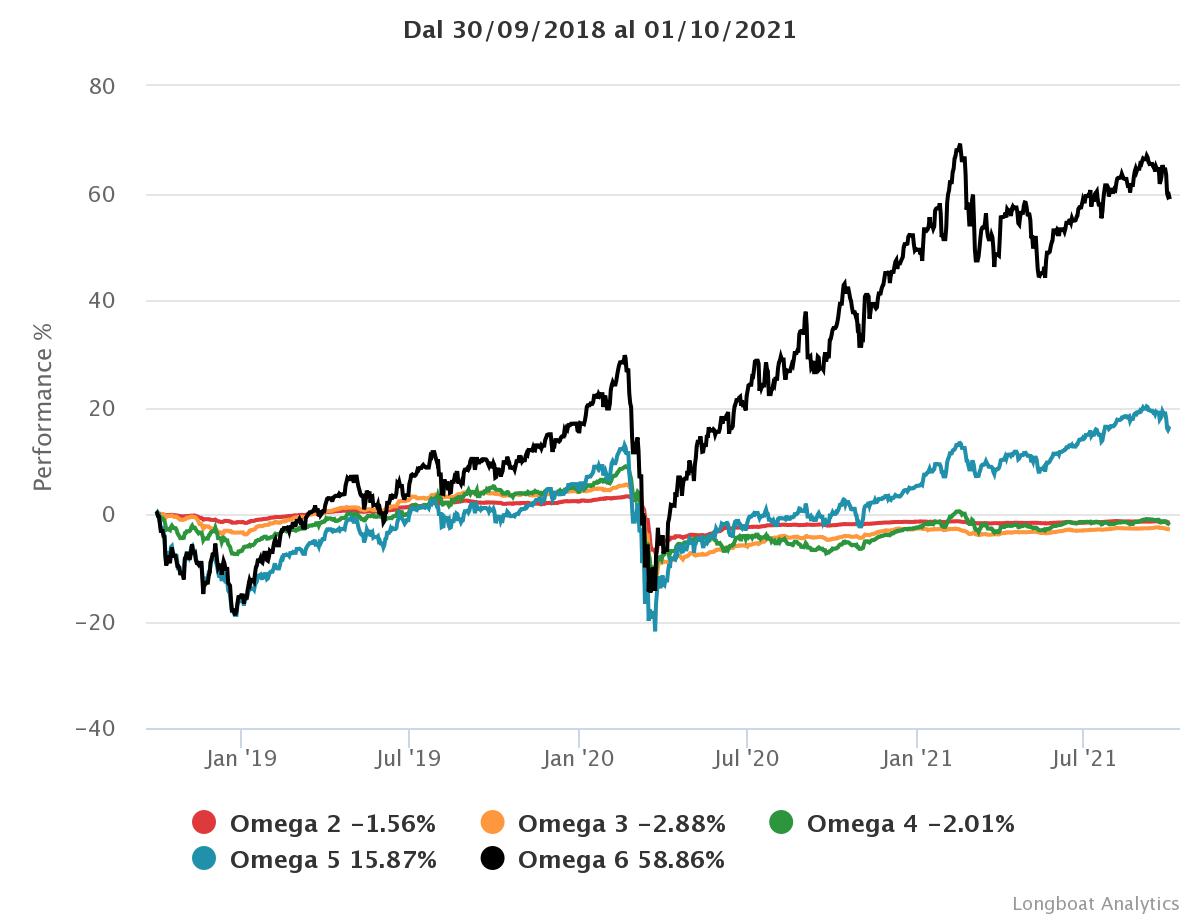The image size is (1200, 920).
Task: Click the date range chart title
Action: pyautogui.click(x=600, y=30)
